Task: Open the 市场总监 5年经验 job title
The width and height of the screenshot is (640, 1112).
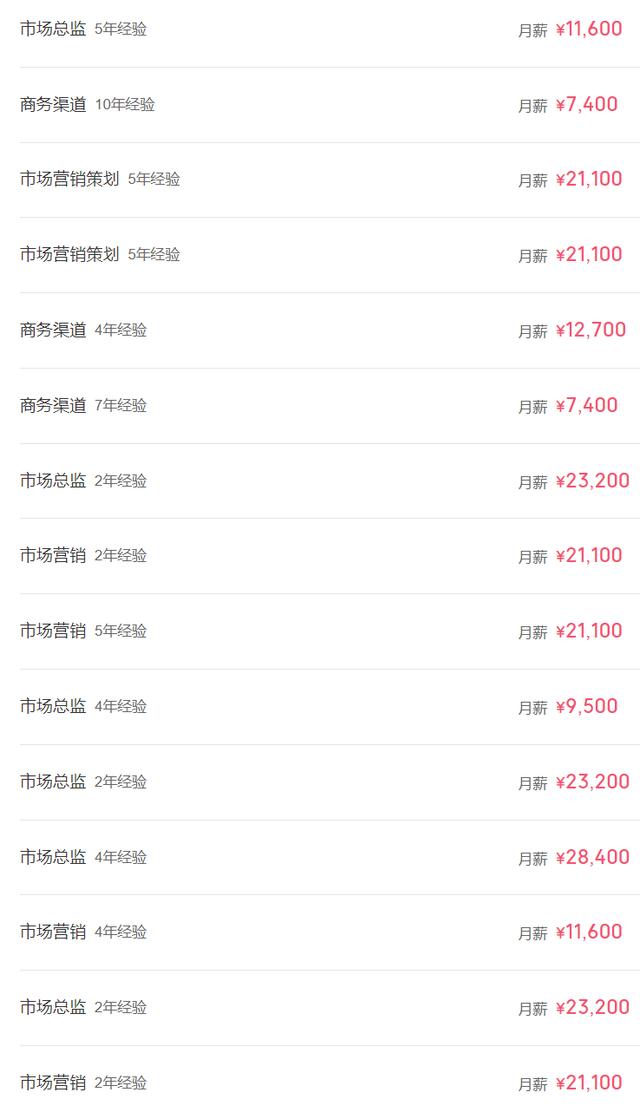Action: pos(53,30)
